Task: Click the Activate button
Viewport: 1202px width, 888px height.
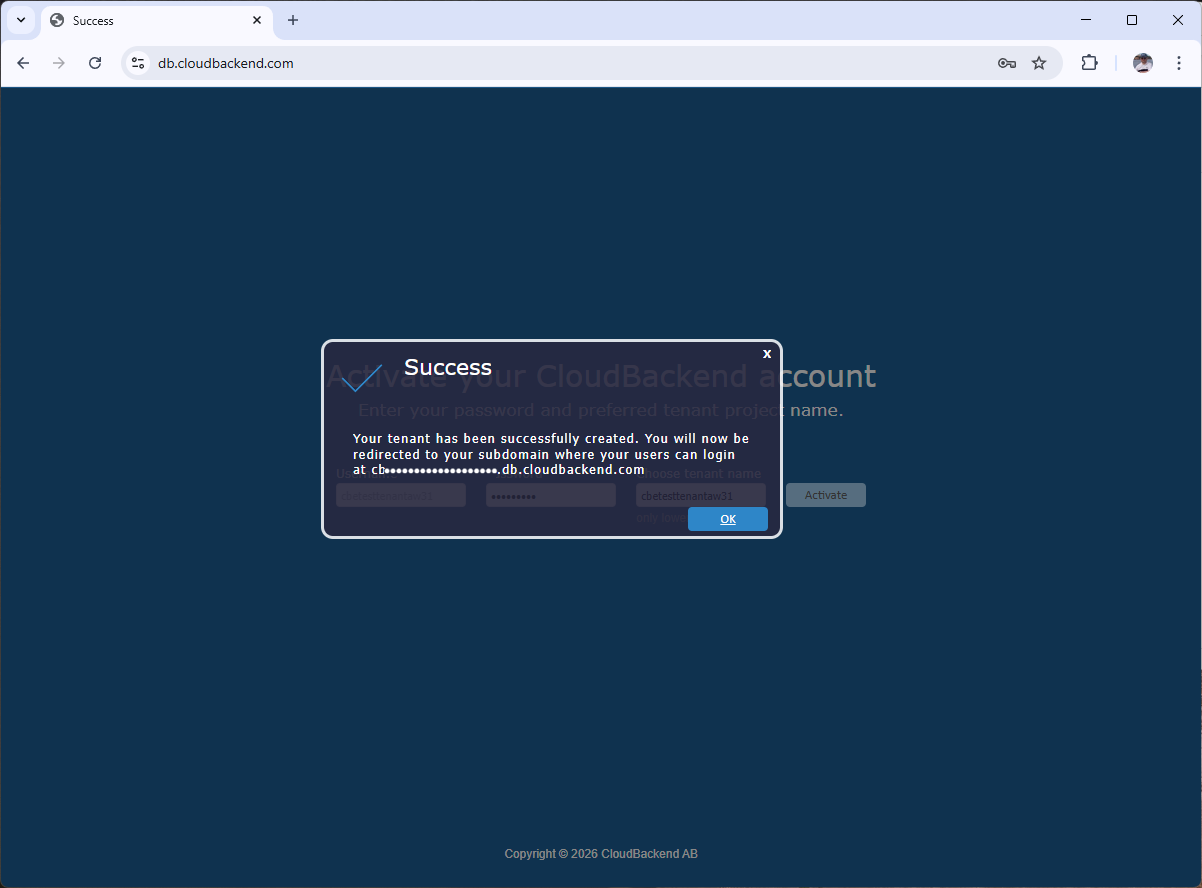Action: pos(825,495)
